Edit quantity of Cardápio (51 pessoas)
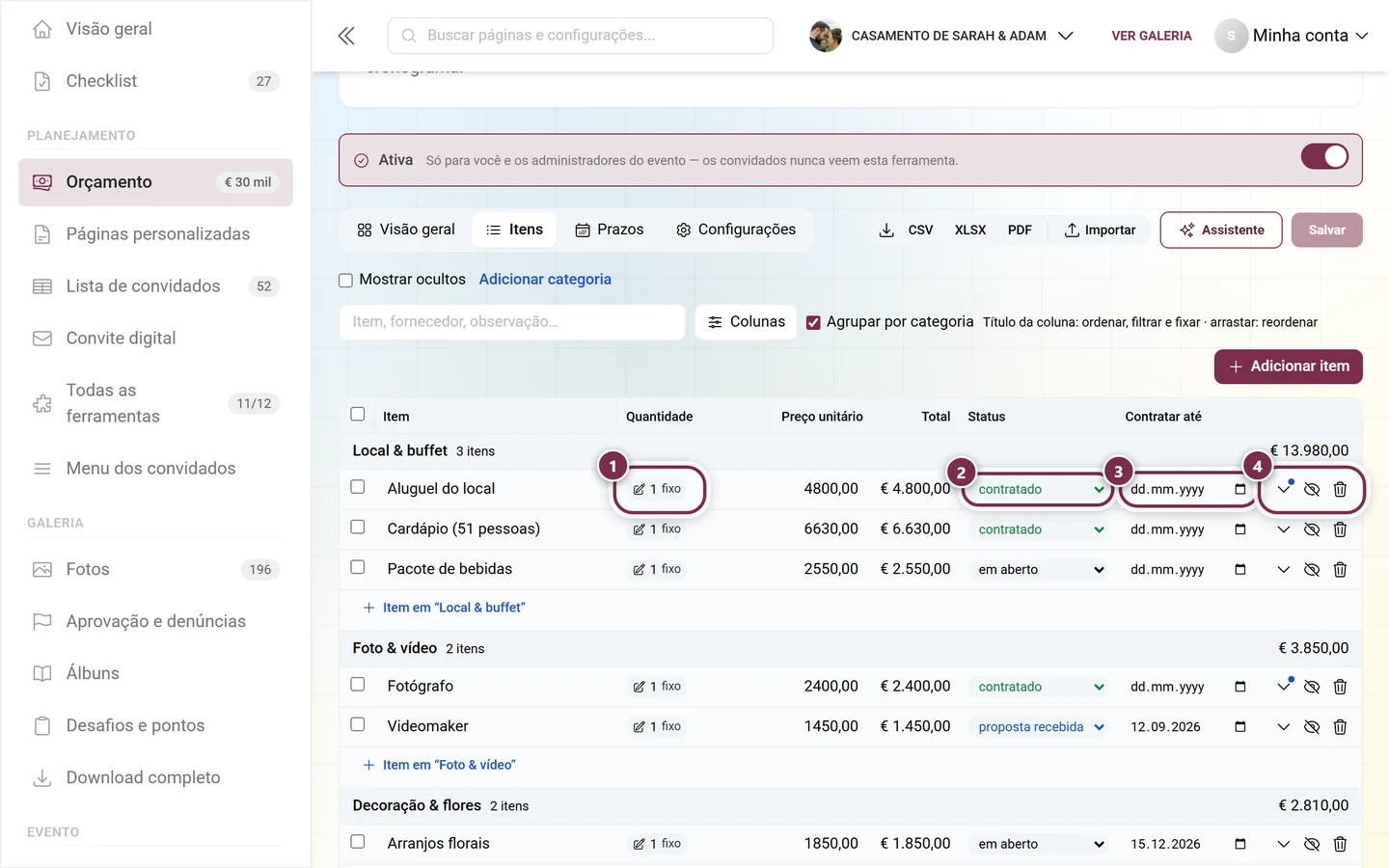Image resolution: width=1389 pixels, height=868 pixels. coord(657,529)
